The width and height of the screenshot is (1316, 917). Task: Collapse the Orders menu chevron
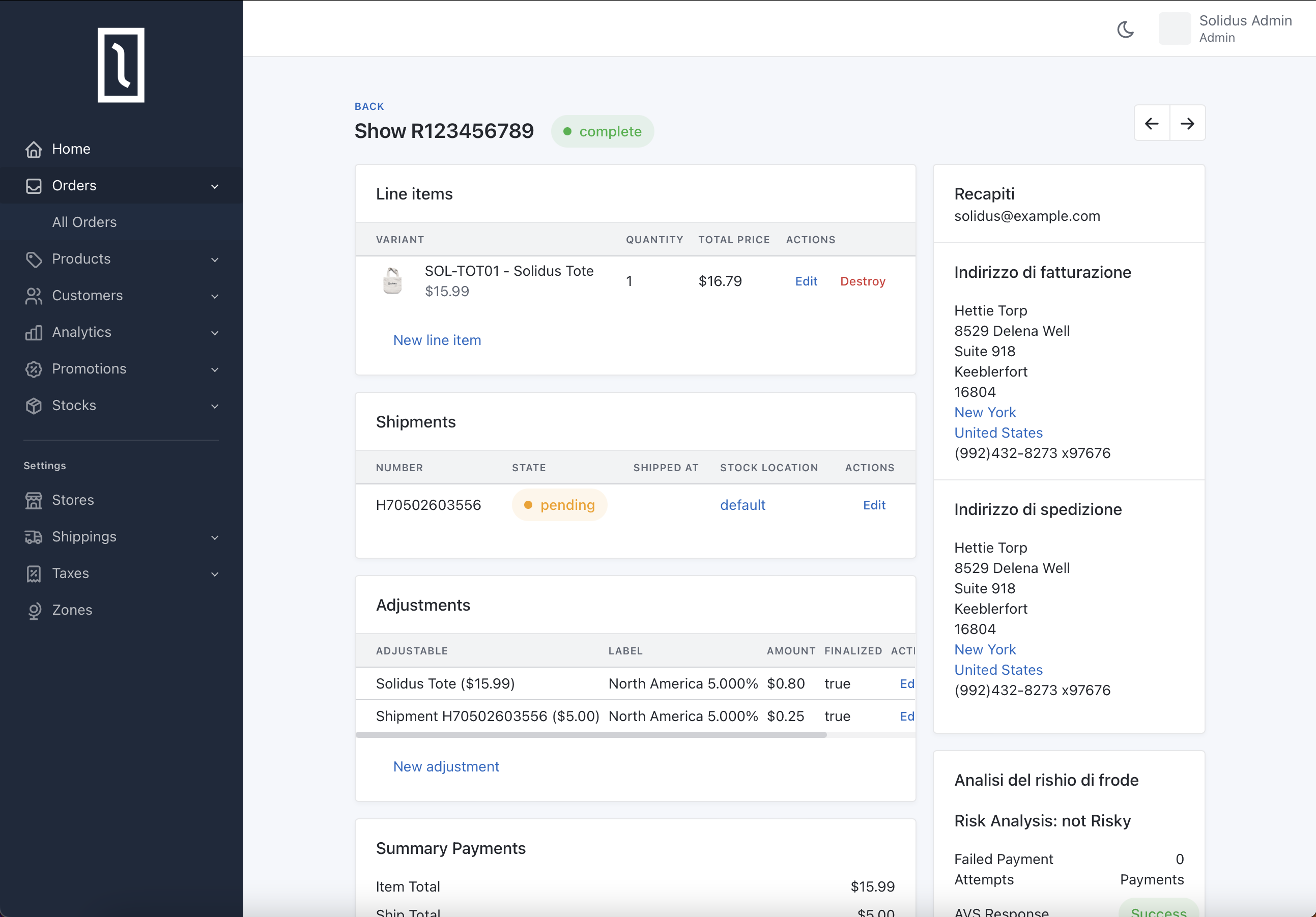click(x=215, y=186)
